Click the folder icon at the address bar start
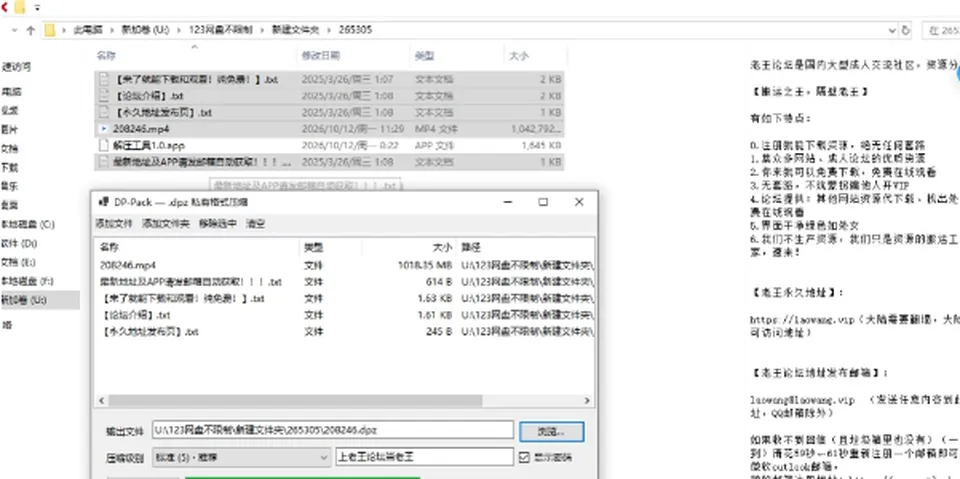Screen dimensions: 960x479 click(50, 30)
